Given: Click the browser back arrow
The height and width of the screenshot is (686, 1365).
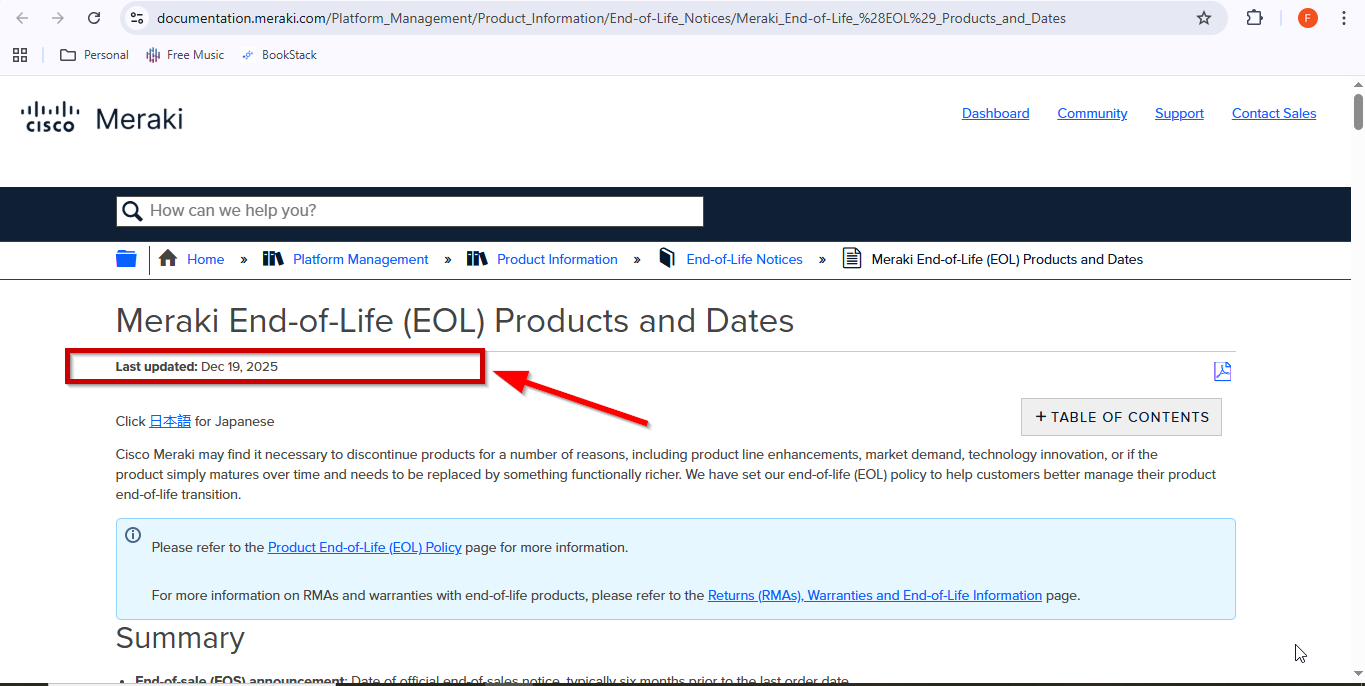Looking at the screenshot, I should point(22,18).
